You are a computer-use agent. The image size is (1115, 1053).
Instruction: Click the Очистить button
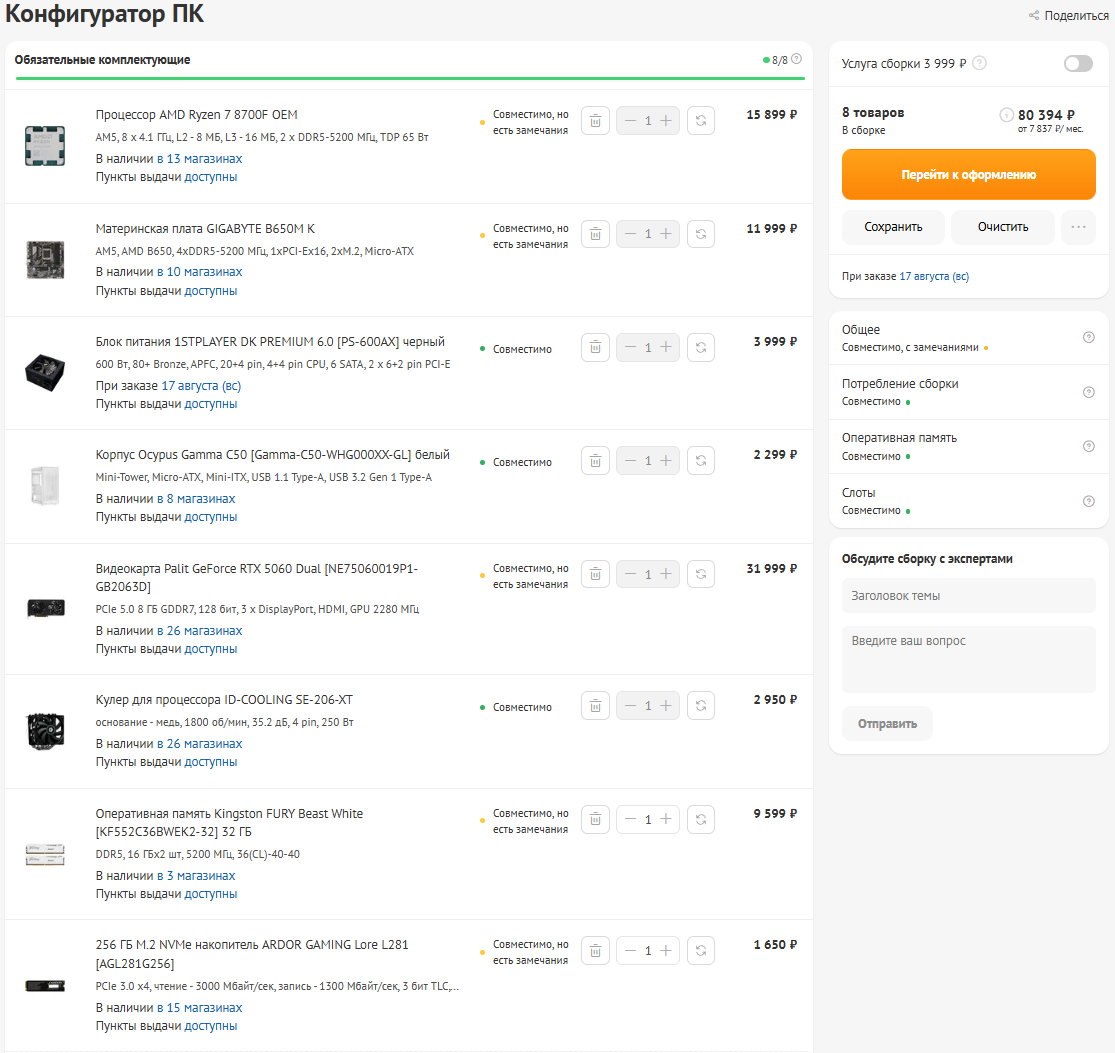1003,228
